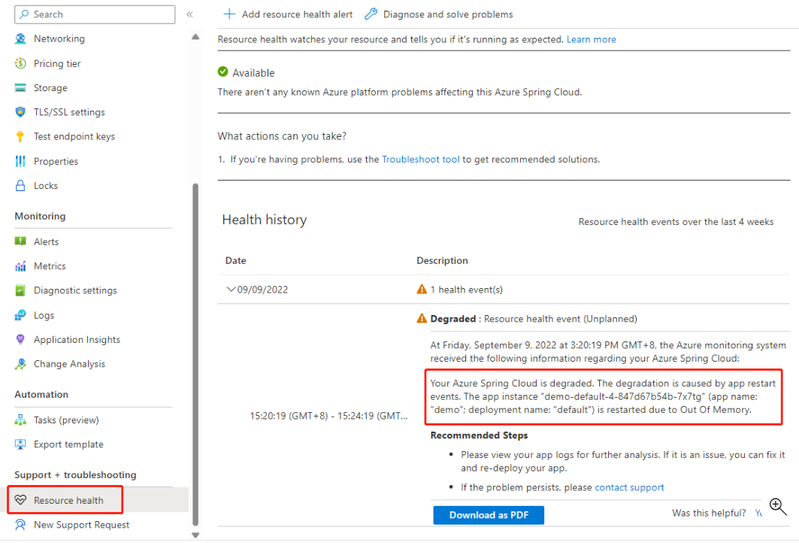The height and width of the screenshot is (543, 799).
Task: Open Diagnostic settings
Action: tap(75, 290)
